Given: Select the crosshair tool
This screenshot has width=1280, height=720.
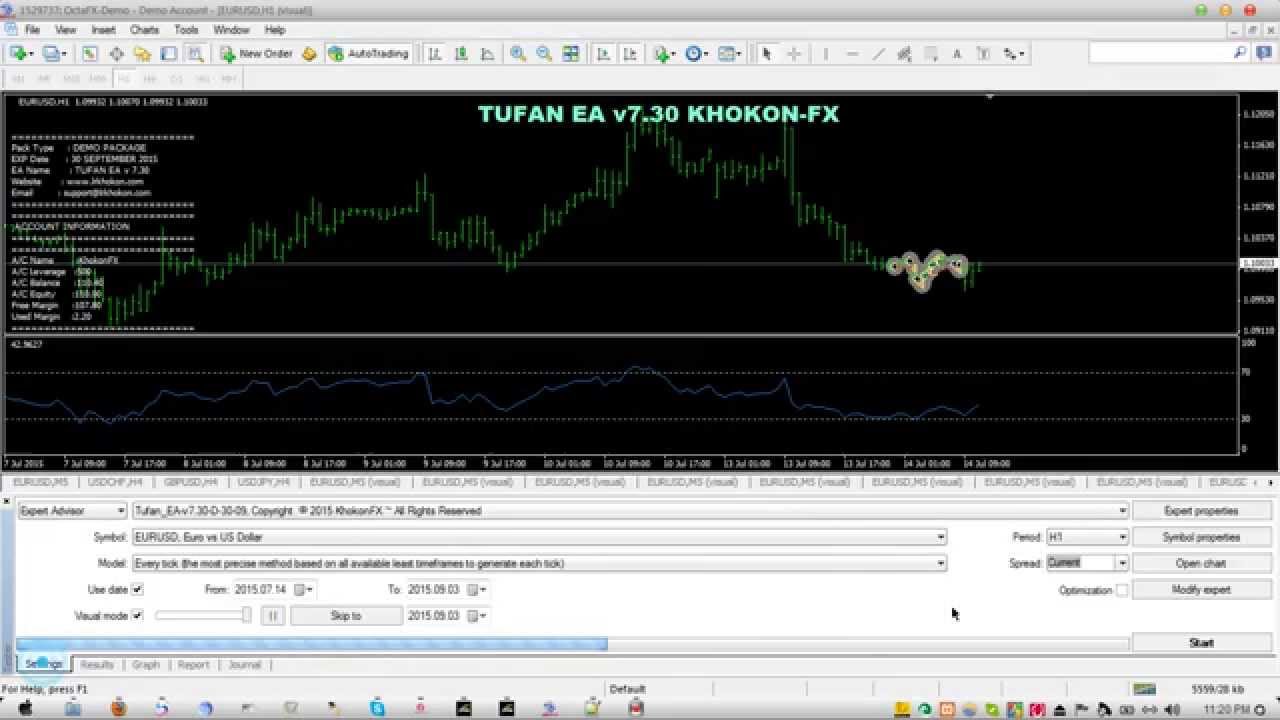Looking at the screenshot, I should [794, 54].
